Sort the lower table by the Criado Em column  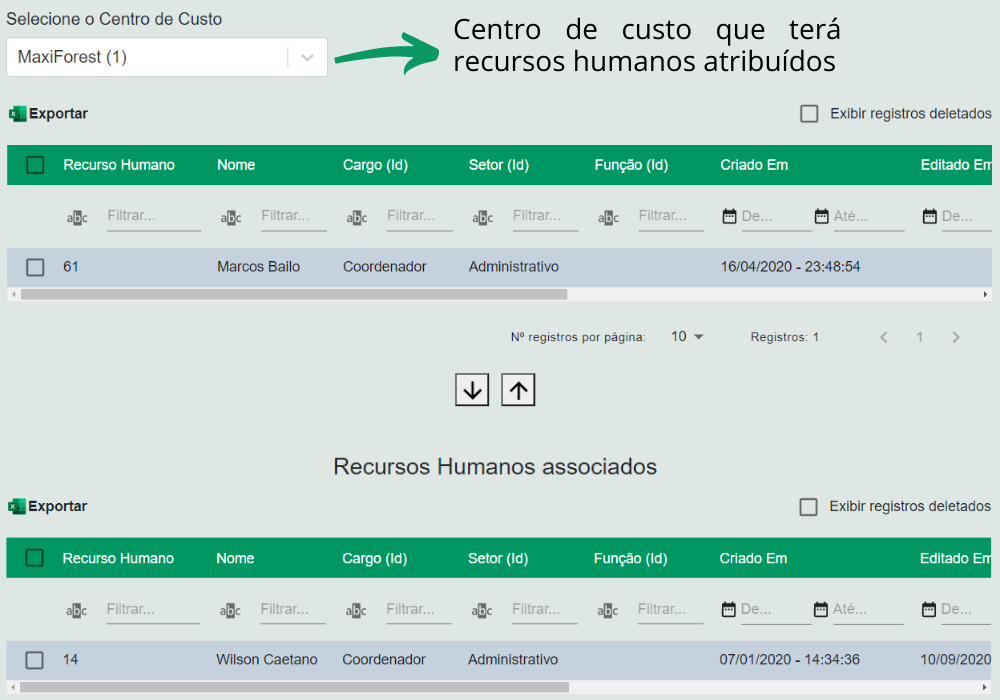click(x=753, y=559)
